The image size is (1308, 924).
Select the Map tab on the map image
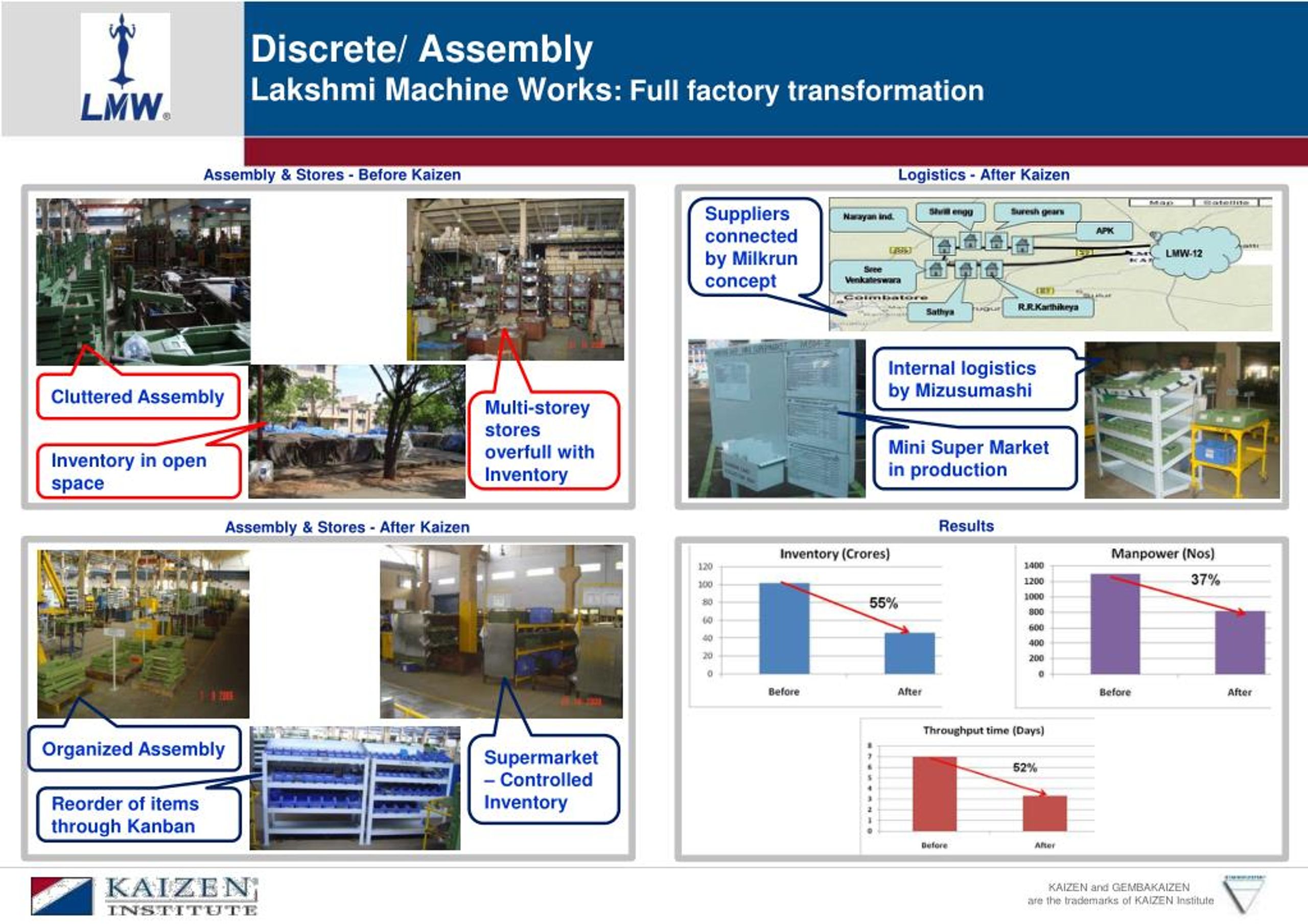coord(1161,203)
